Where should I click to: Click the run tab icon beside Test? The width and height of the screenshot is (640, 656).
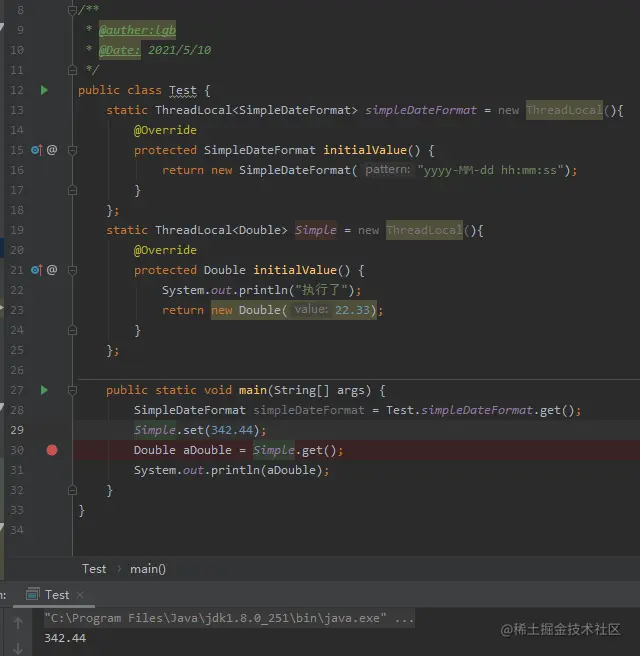tap(32, 594)
